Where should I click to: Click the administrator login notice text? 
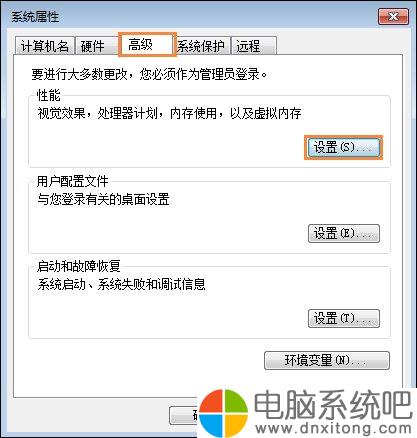pos(149,74)
